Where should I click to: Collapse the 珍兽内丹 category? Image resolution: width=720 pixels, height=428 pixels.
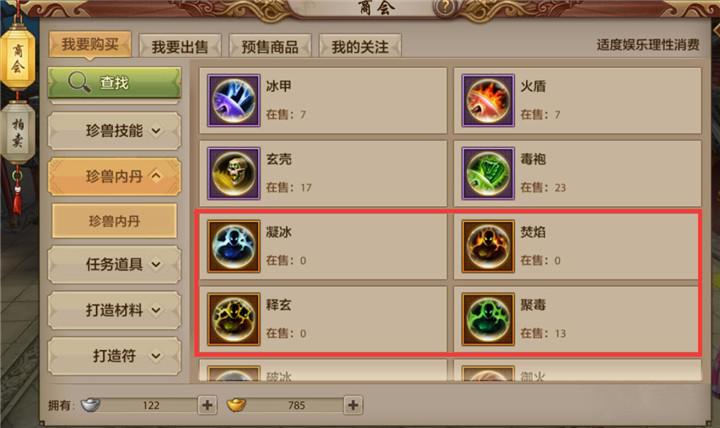click(114, 176)
